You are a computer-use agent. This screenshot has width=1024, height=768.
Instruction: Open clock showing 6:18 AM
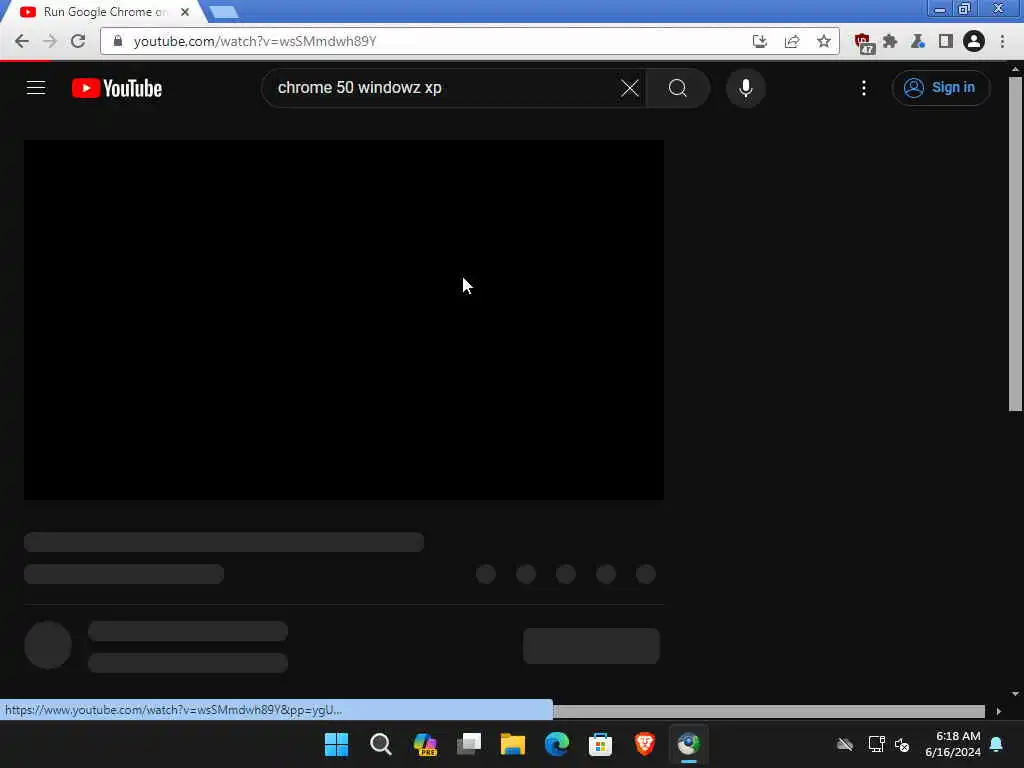click(x=952, y=744)
